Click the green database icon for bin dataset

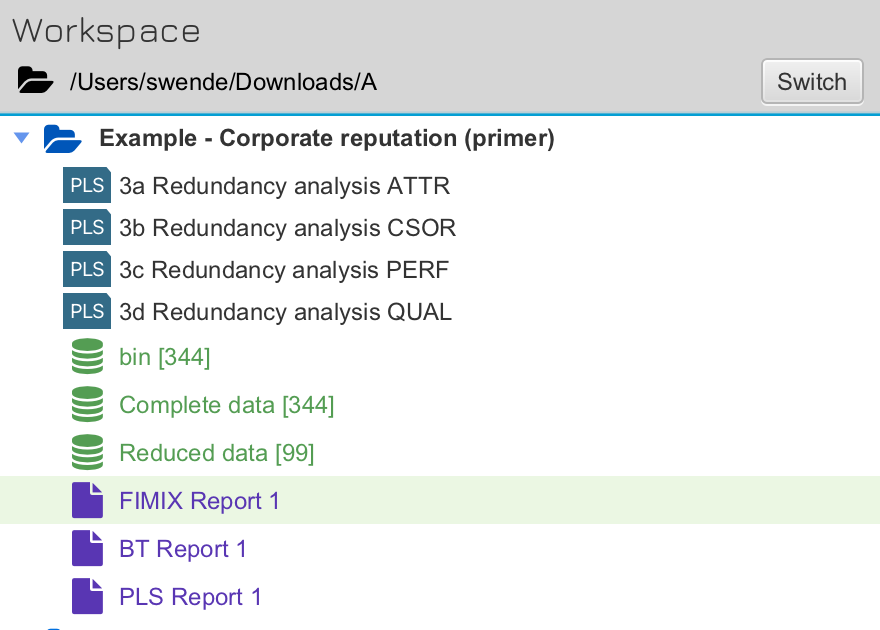88,357
